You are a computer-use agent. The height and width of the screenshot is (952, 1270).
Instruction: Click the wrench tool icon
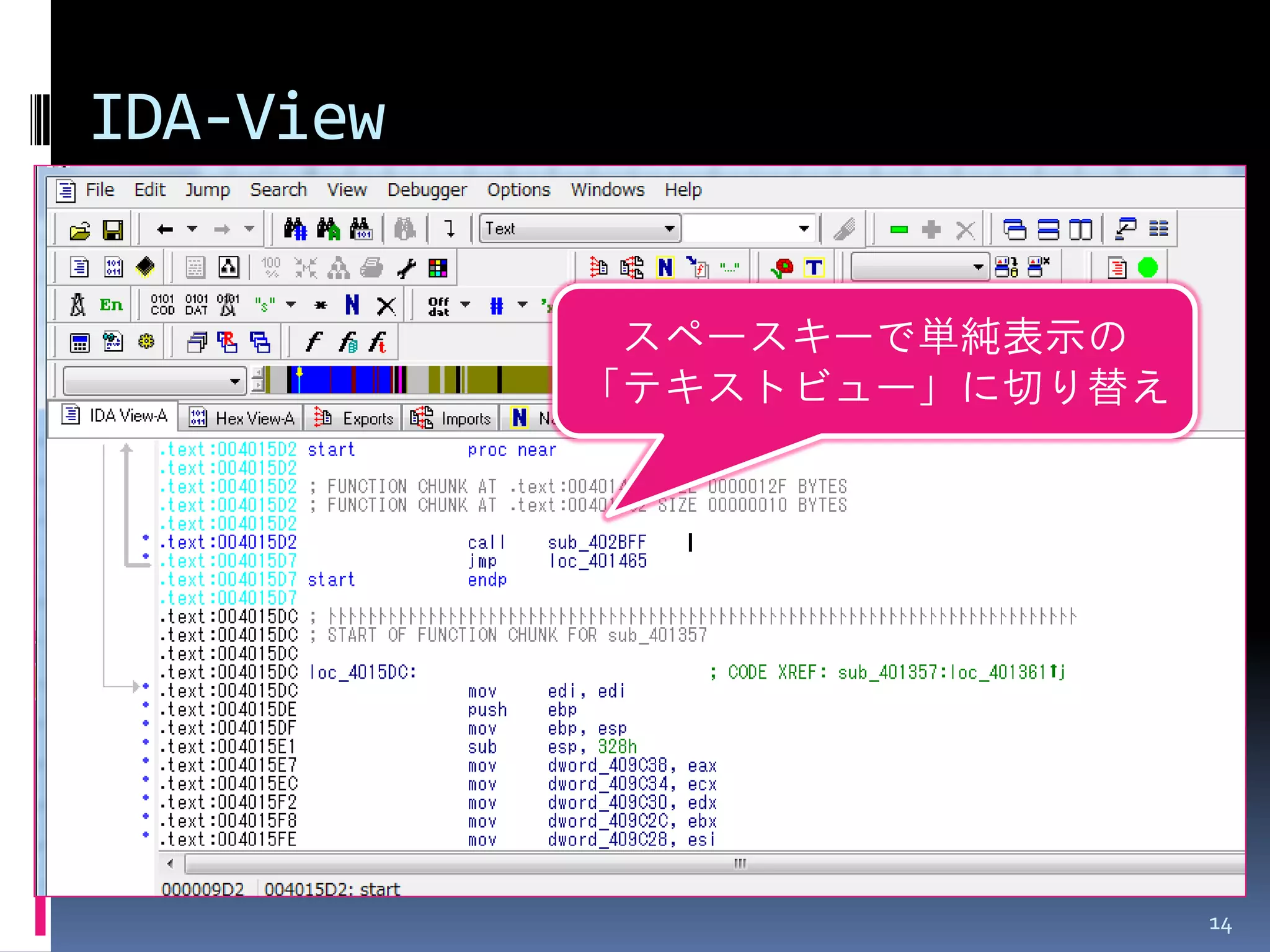coord(406,268)
